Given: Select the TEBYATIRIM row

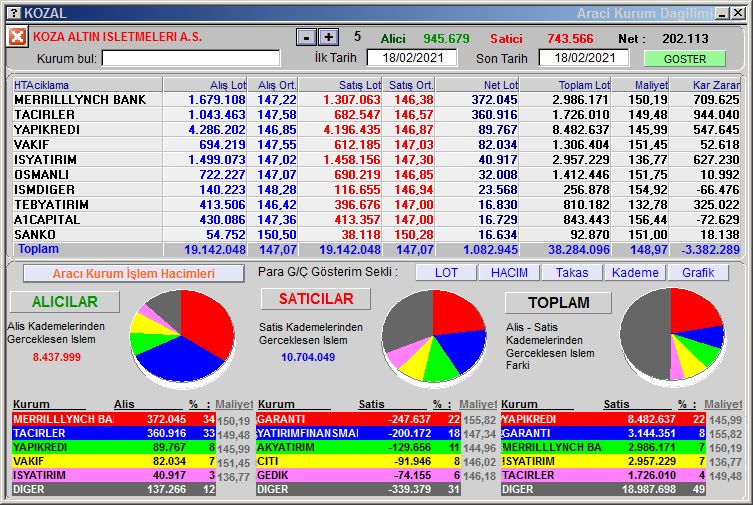Looking at the screenshot, I should coord(376,204).
